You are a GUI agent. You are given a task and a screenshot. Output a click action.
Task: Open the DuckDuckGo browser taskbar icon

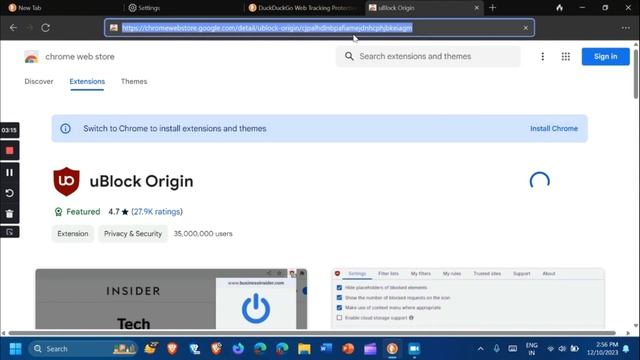[392, 349]
